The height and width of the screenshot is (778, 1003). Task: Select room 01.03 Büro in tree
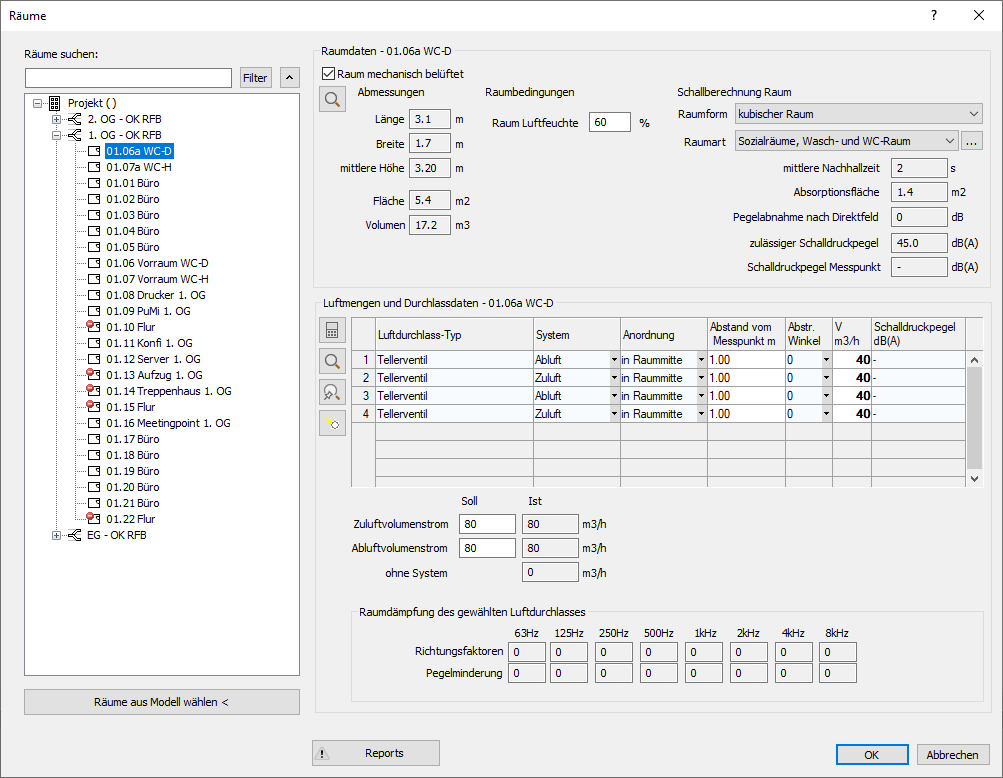(x=132, y=215)
